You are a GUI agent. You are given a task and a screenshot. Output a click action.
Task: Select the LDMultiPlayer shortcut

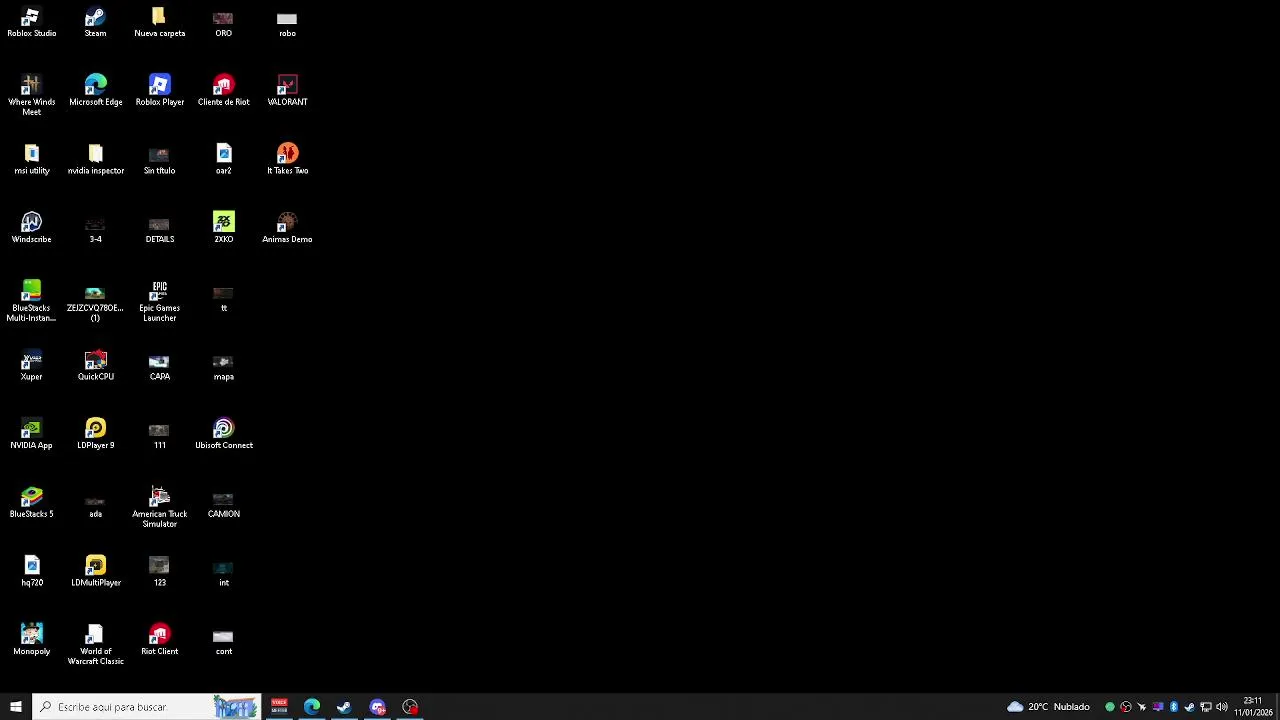(x=95, y=572)
